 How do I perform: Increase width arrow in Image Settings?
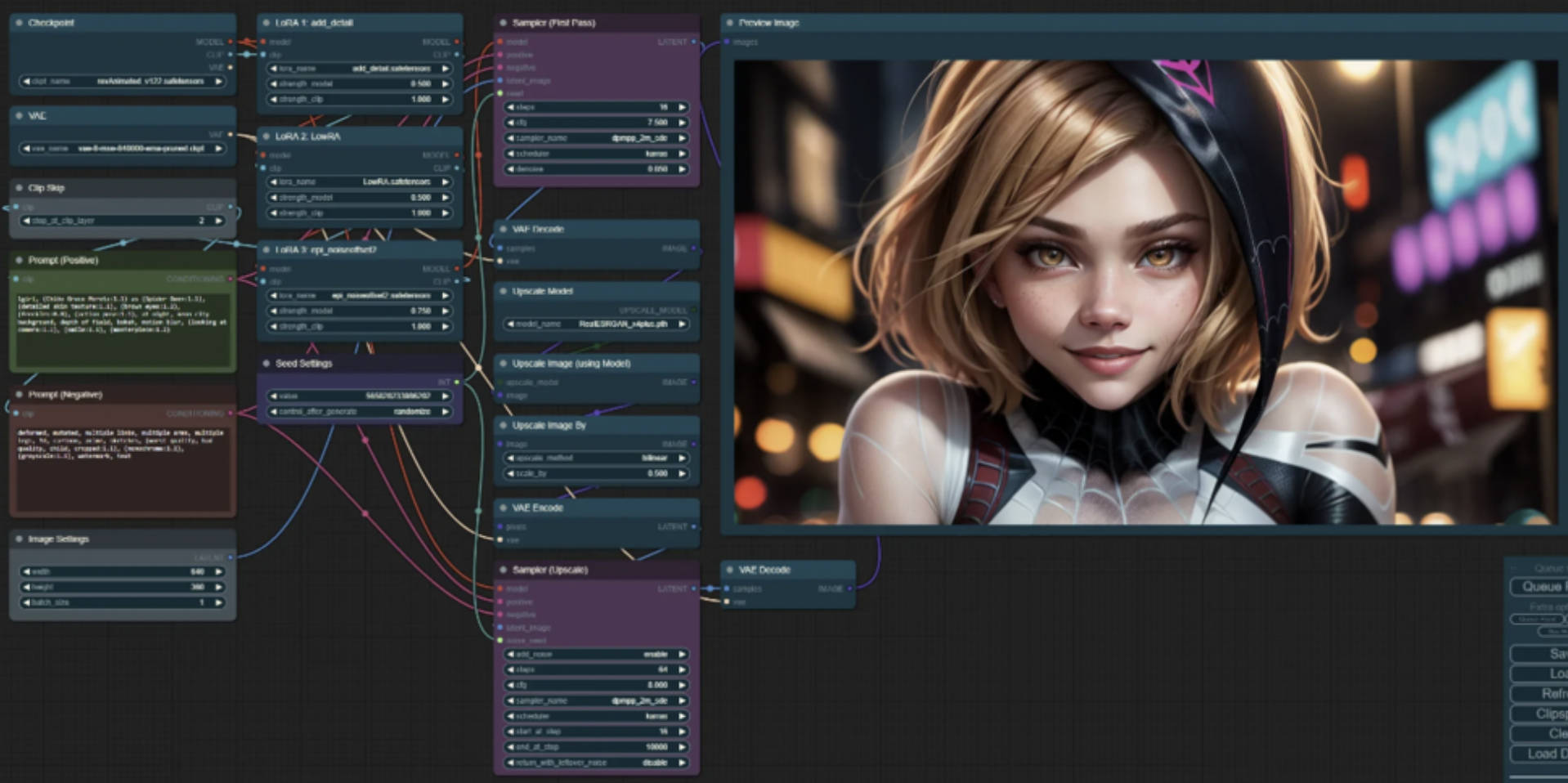pyautogui.click(x=219, y=572)
